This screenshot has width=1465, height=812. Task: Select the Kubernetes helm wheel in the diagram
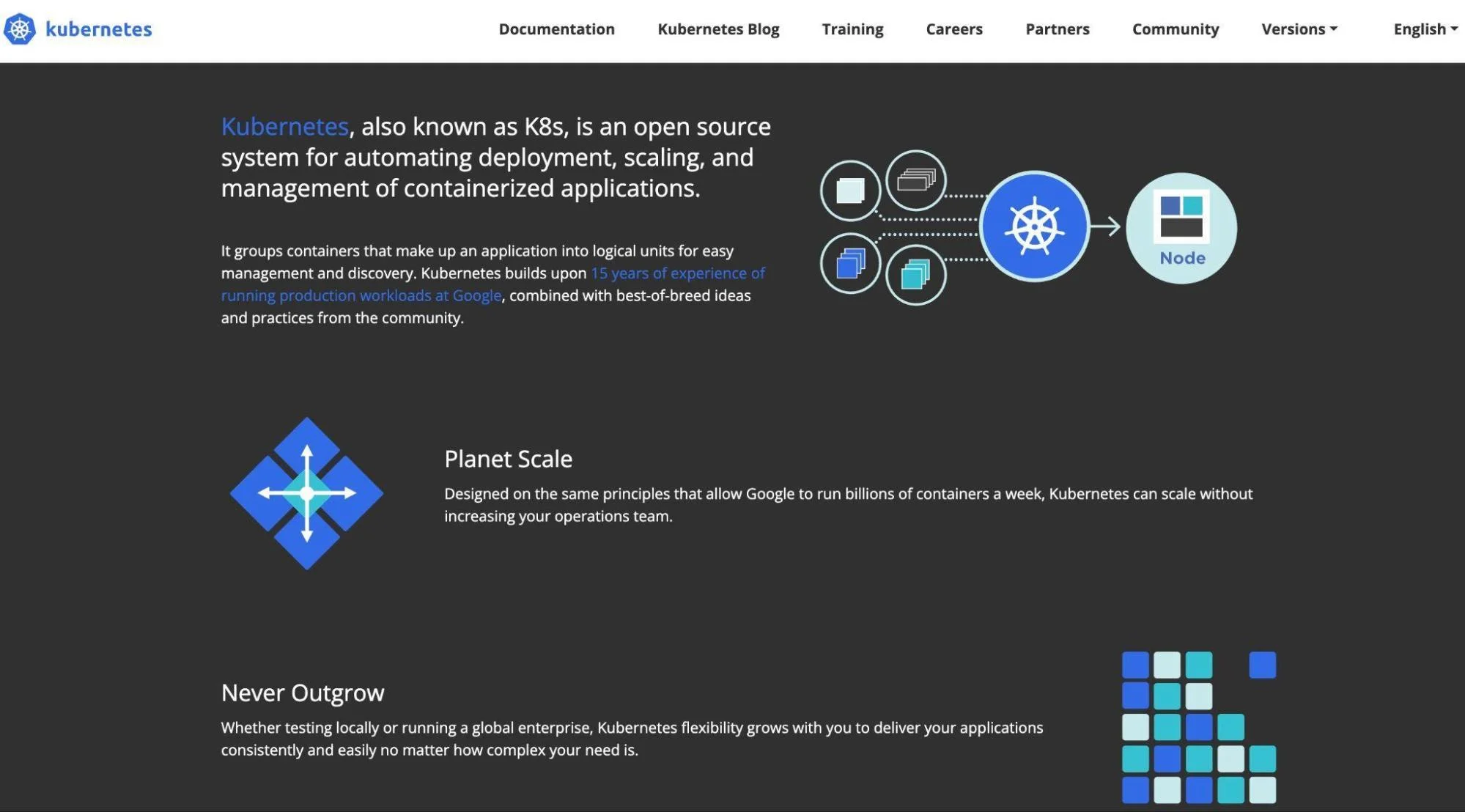(1032, 226)
